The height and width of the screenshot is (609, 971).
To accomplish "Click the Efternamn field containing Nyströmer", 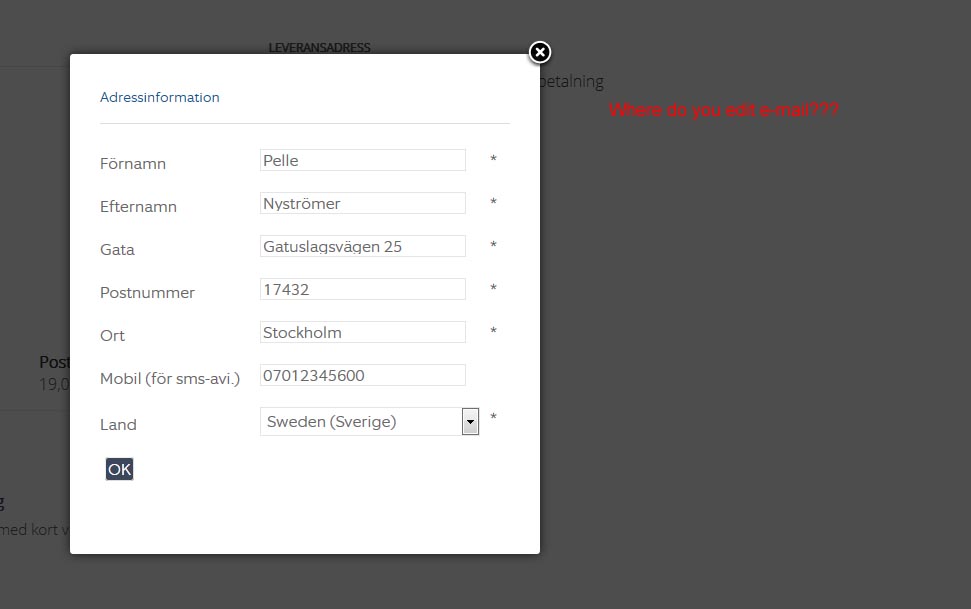I will click(363, 203).
